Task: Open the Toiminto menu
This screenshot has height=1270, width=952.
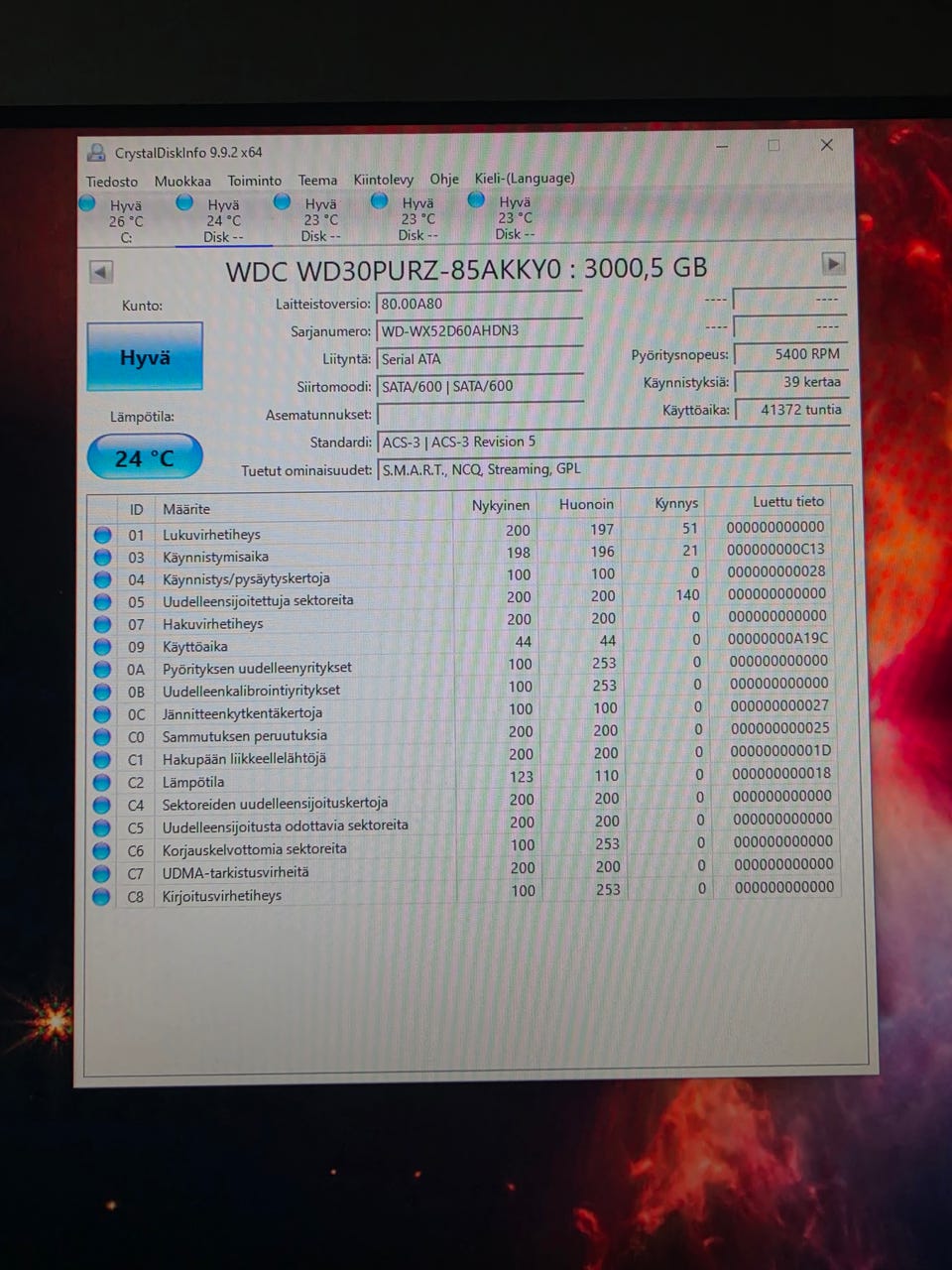Action: coord(254,181)
